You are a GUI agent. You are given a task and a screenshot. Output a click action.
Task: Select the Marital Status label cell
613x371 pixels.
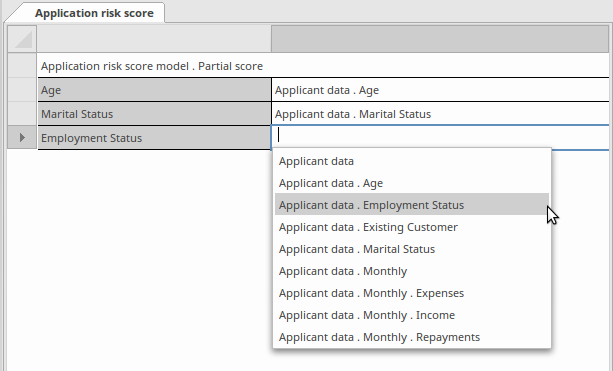[x=154, y=114]
